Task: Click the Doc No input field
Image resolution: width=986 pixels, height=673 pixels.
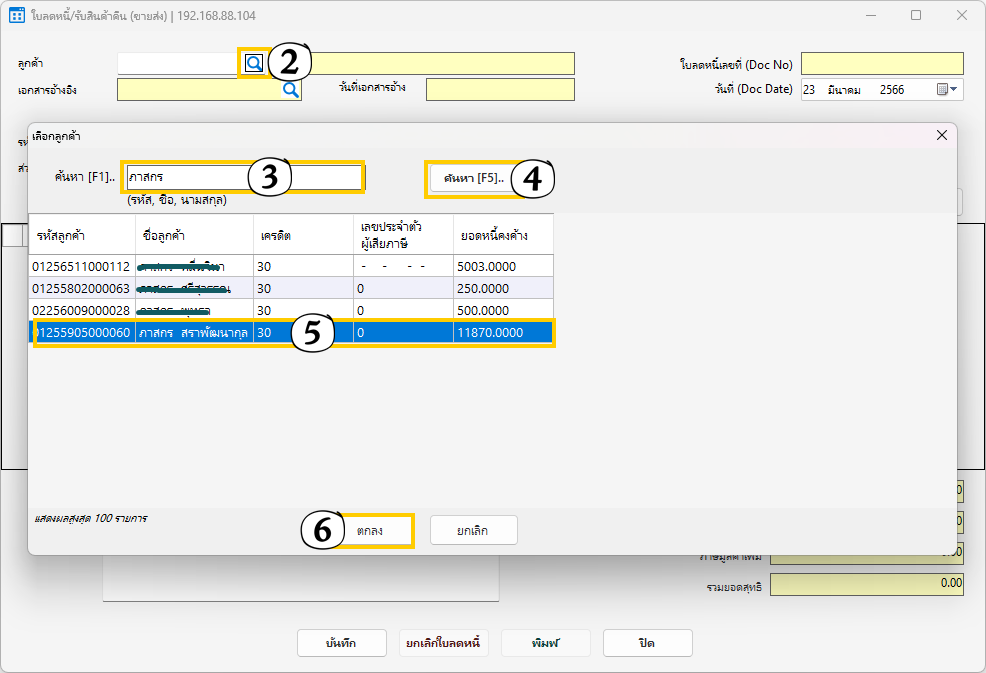Action: coord(881,64)
